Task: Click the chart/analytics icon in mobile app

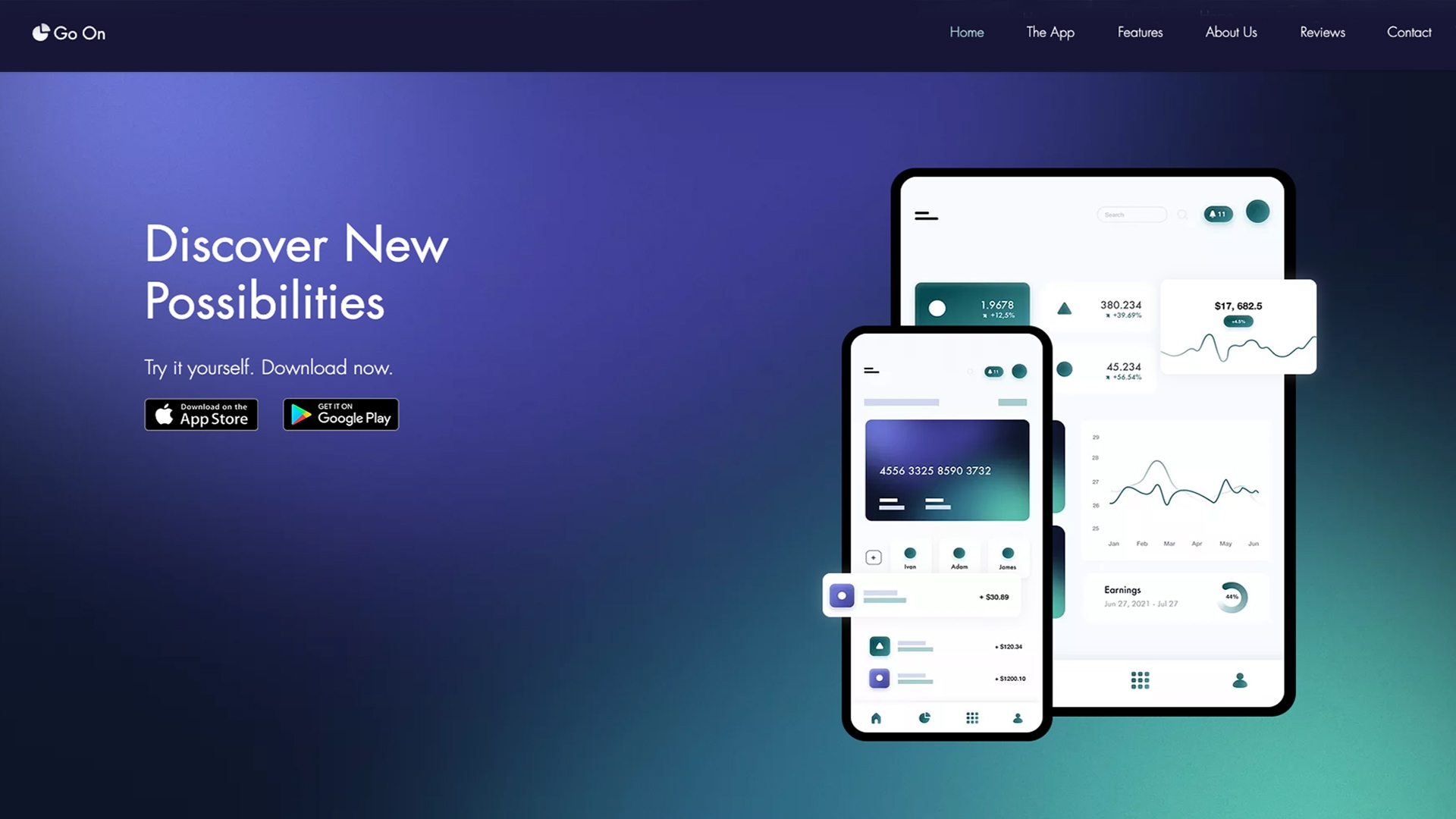Action: pyautogui.click(x=922, y=717)
